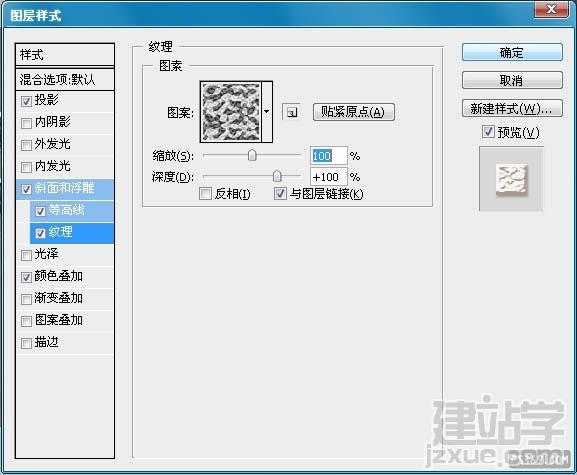
Task: Toggle the 预览(V) preview checkbox
Action: pyautogui.click(x=488, y=131)
